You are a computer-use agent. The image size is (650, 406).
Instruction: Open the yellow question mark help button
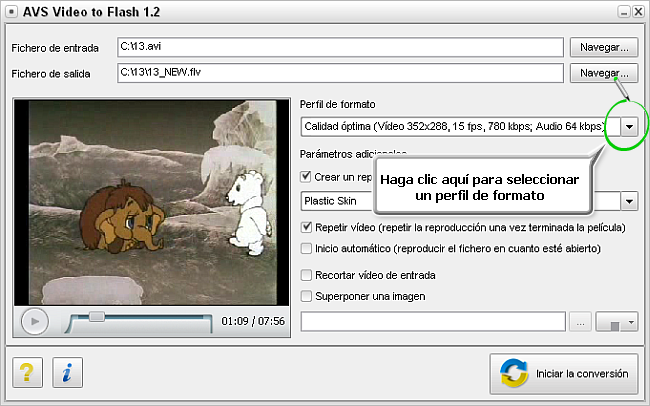(x=27, y=372)
